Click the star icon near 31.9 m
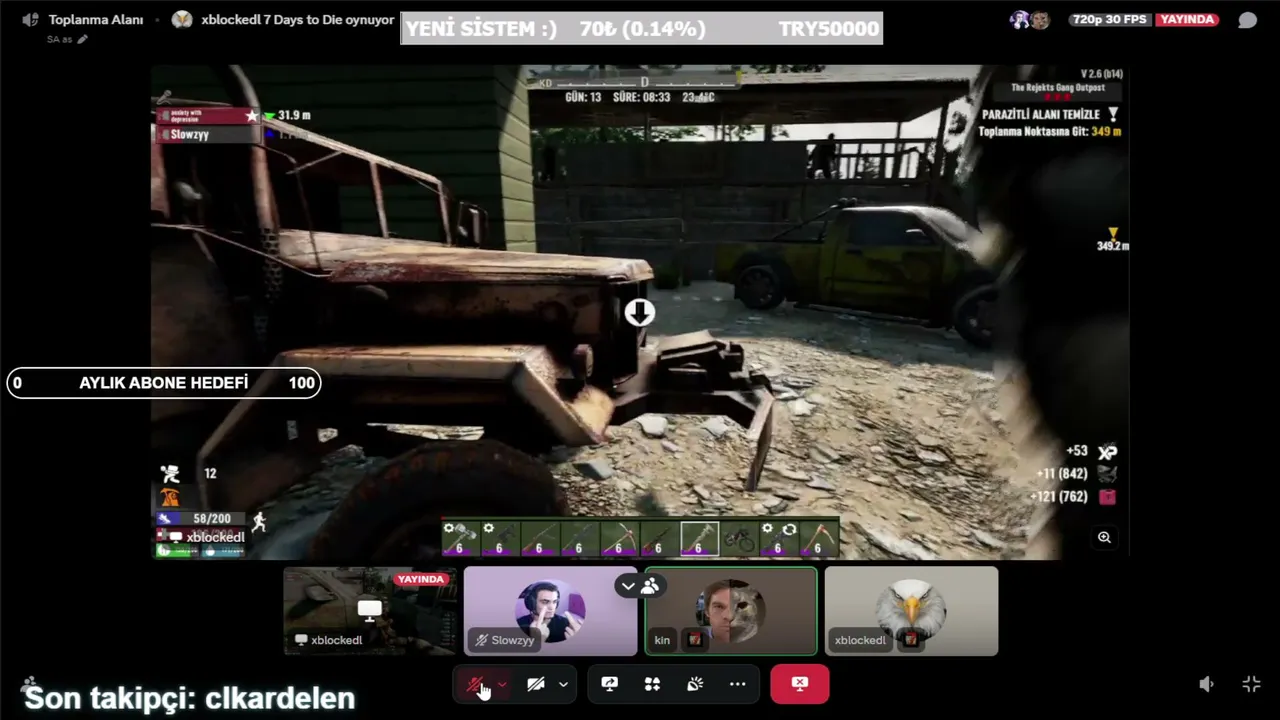The image size is (1280, 720). point(252,116)
